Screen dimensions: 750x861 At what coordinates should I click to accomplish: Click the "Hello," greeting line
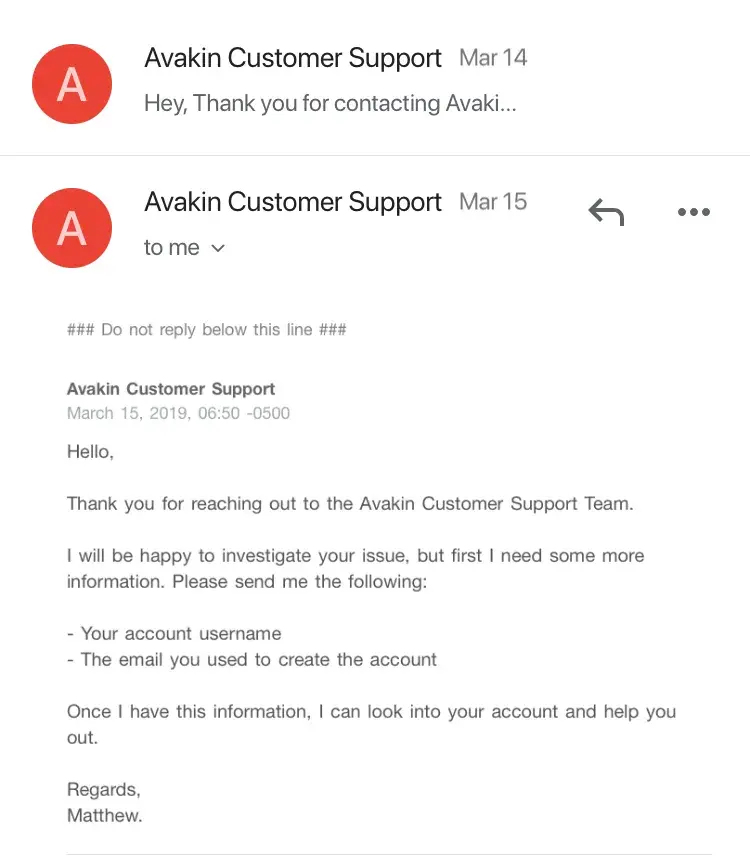pos(90,452)
